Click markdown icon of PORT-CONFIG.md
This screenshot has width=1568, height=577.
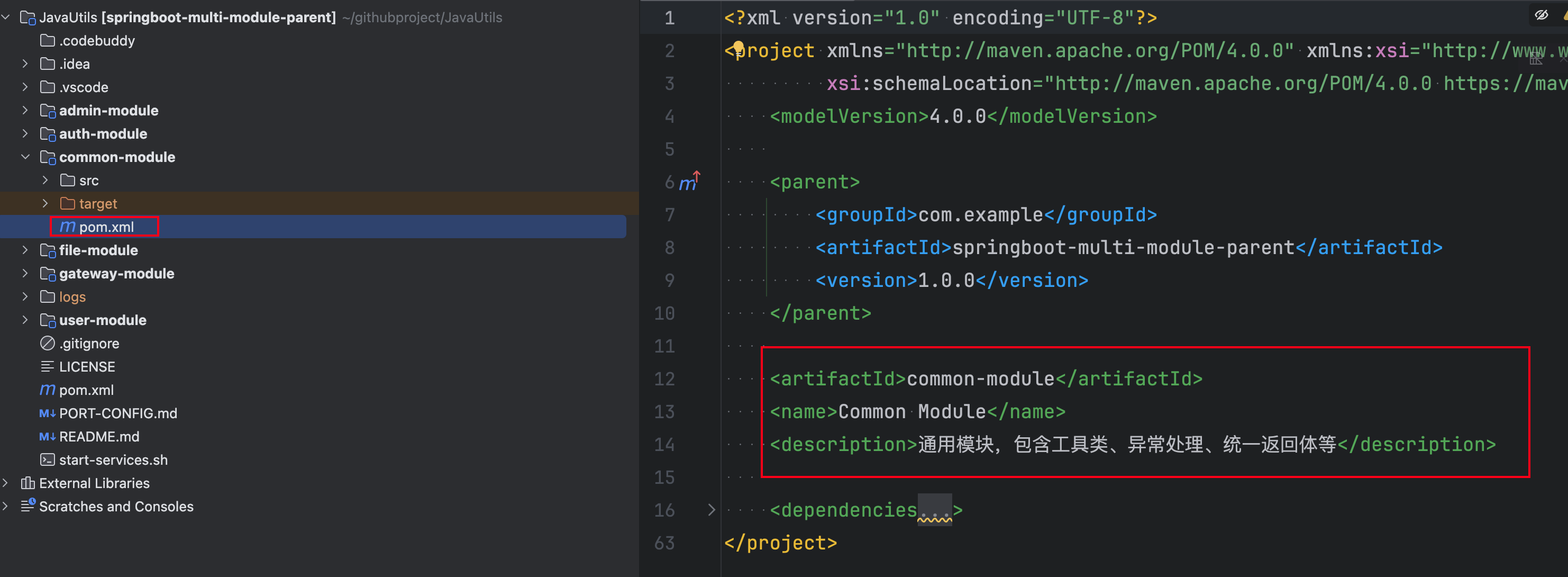point(48,413)
